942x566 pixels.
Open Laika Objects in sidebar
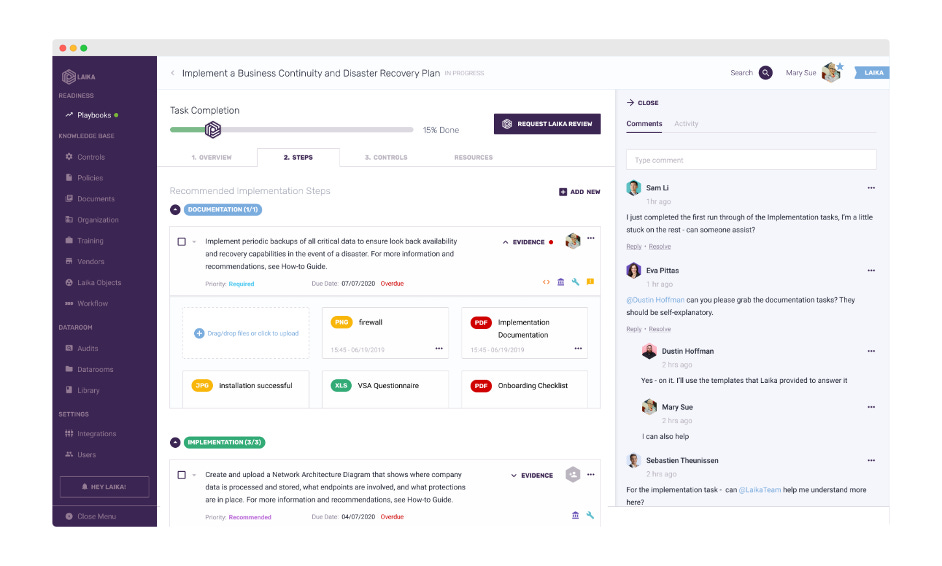click(93, 282)
